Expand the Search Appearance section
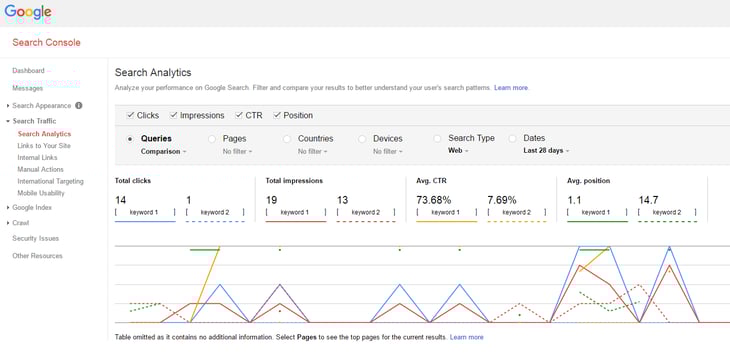 [8, 106]
